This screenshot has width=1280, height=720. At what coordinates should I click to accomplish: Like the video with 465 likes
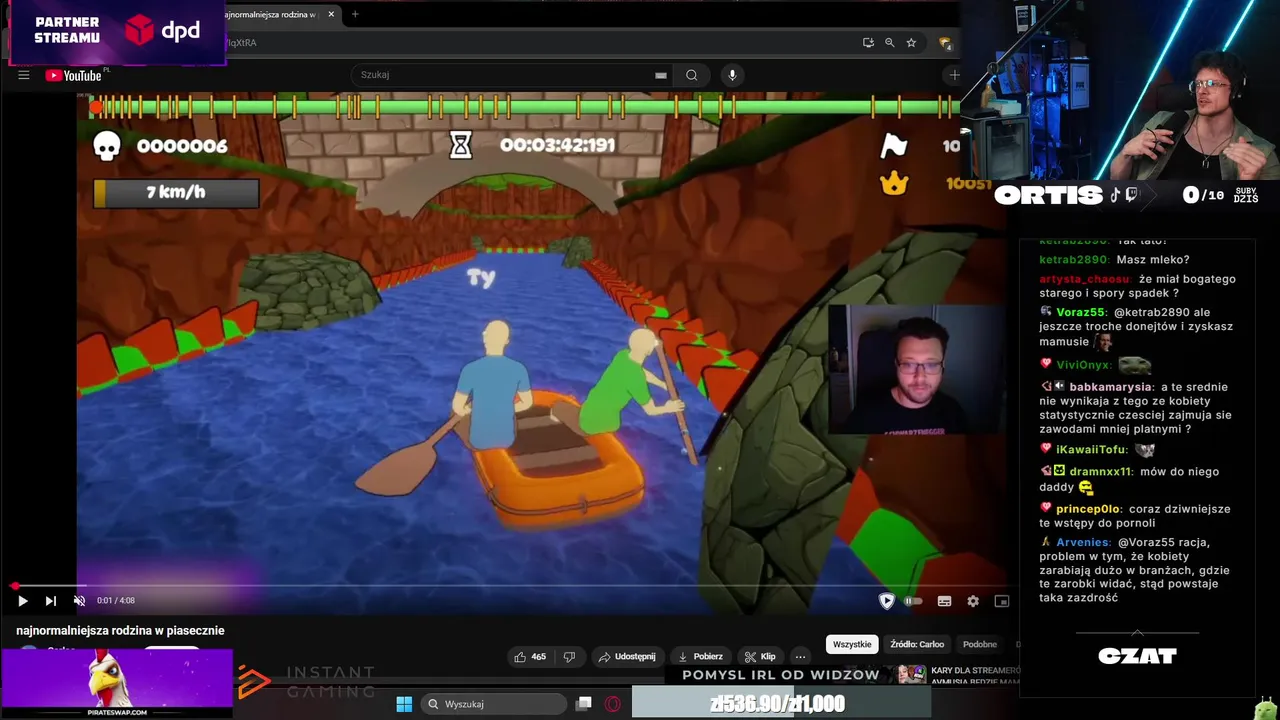530,657
